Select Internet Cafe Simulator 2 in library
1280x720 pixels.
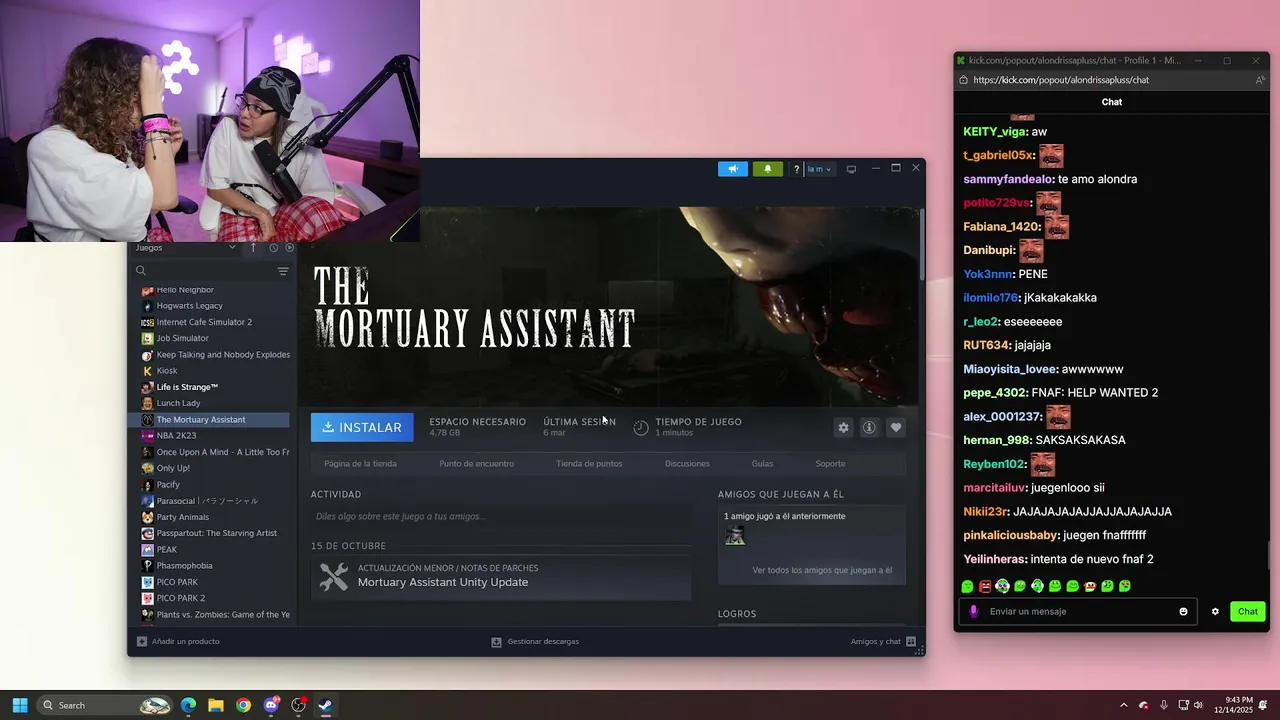click(x=204, y=322)
